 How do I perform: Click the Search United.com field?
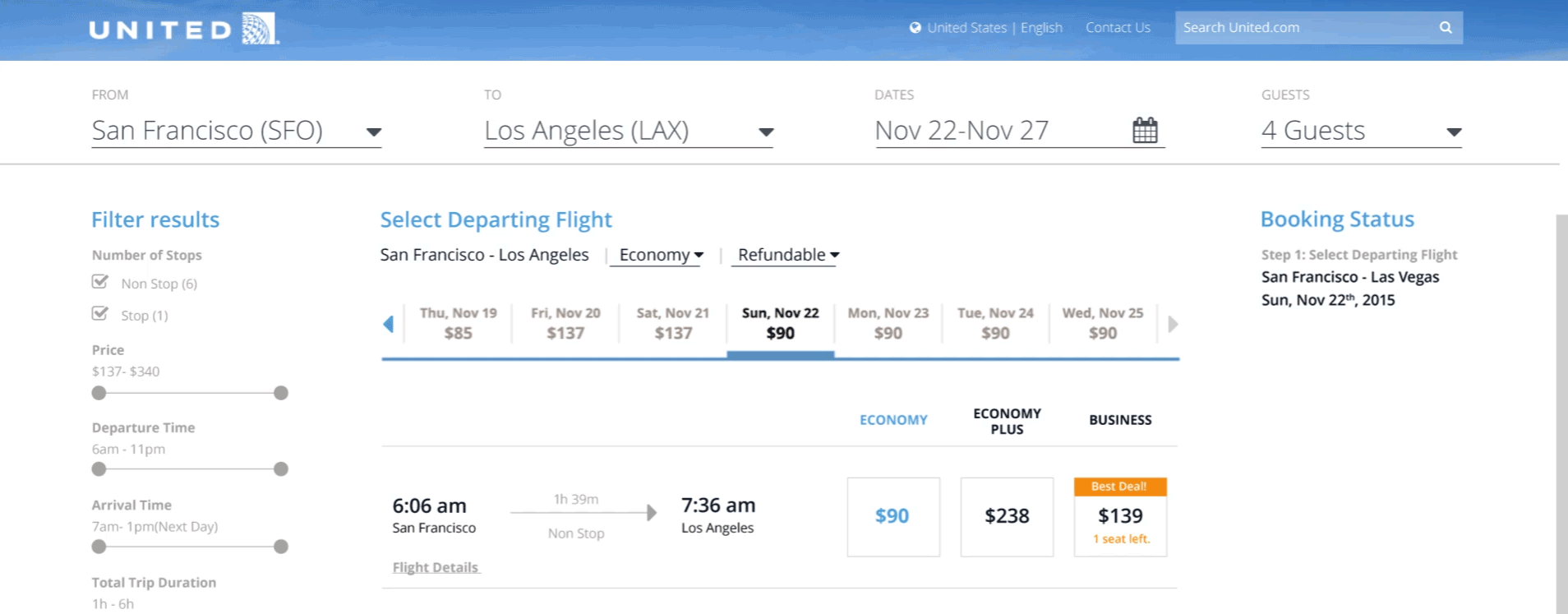coord(1307,28)
